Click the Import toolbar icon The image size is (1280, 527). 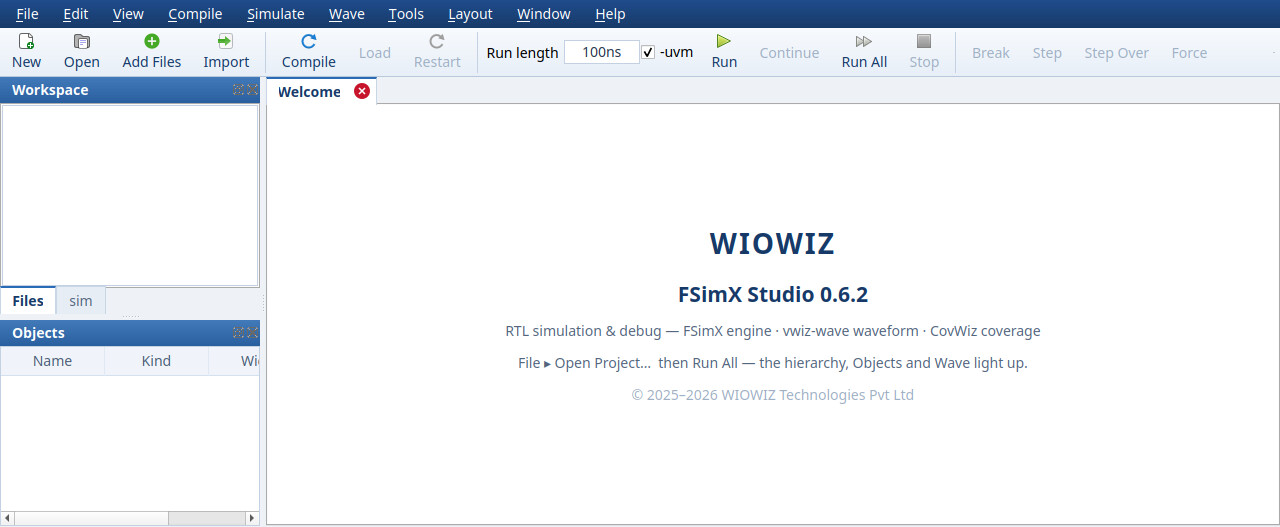click(x=226, y=41)
